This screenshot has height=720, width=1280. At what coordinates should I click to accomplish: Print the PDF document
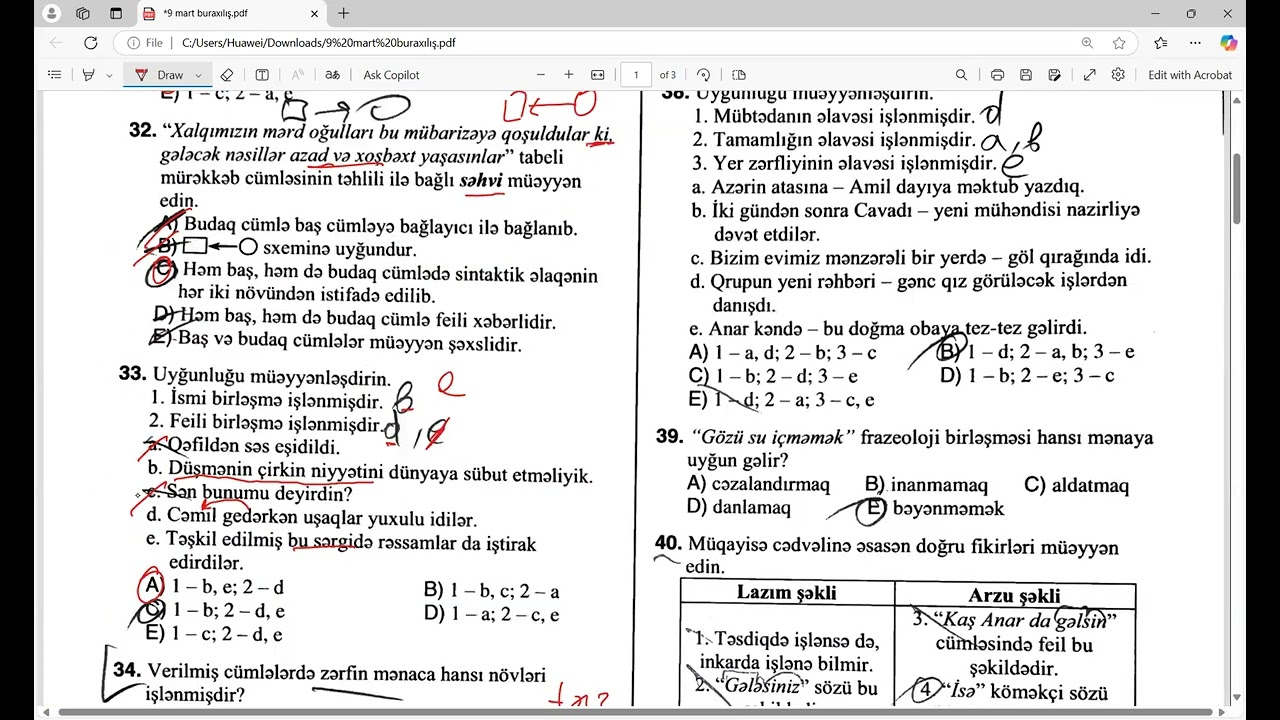click(x=997, y=75)
